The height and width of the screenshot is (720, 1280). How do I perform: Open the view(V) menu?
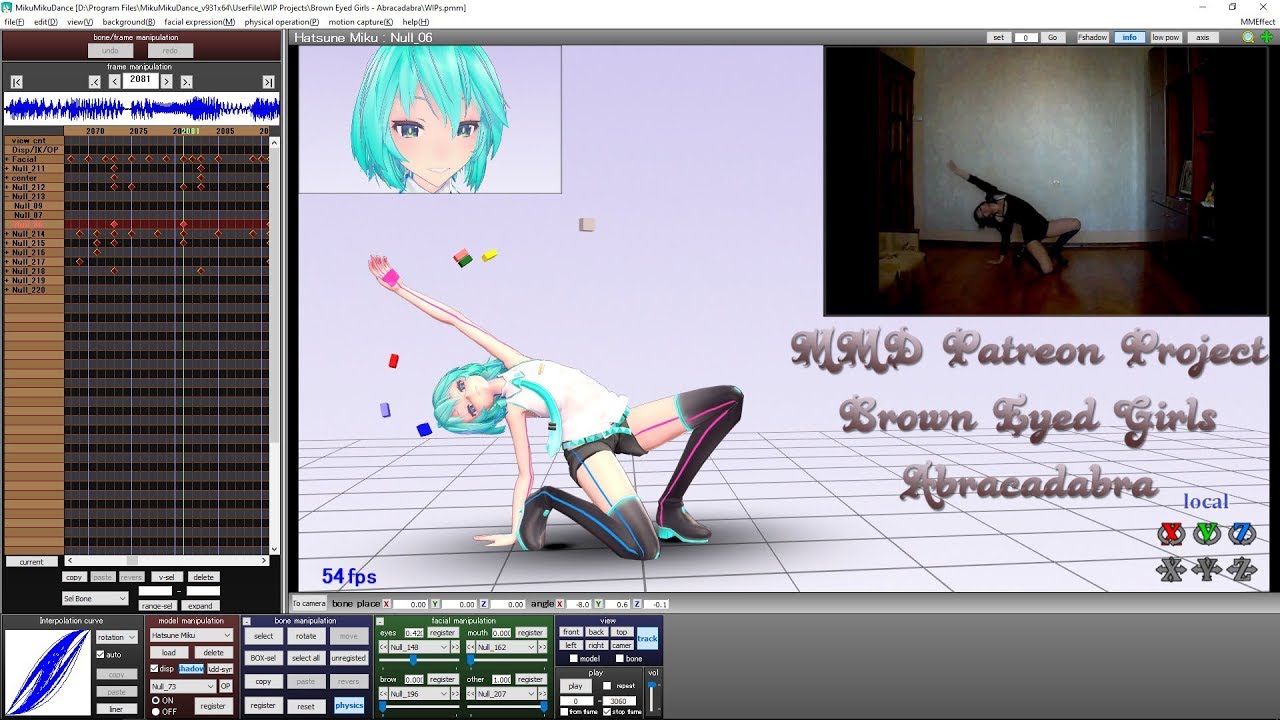80,21
